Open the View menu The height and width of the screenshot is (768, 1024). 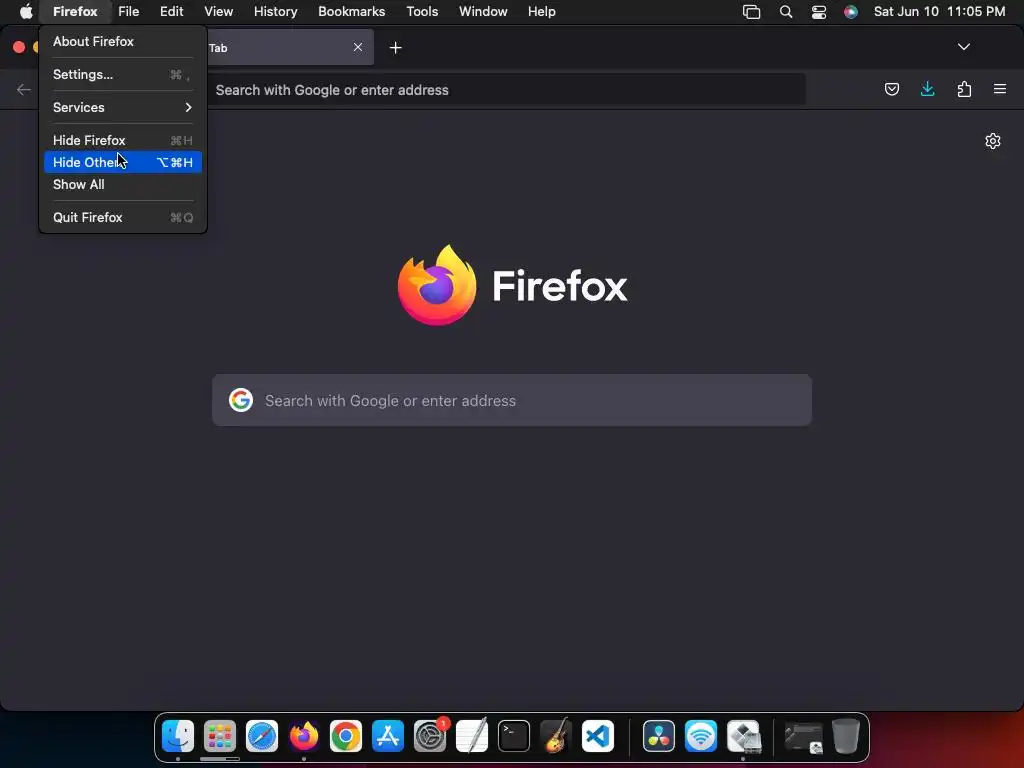tap(218, 11)
